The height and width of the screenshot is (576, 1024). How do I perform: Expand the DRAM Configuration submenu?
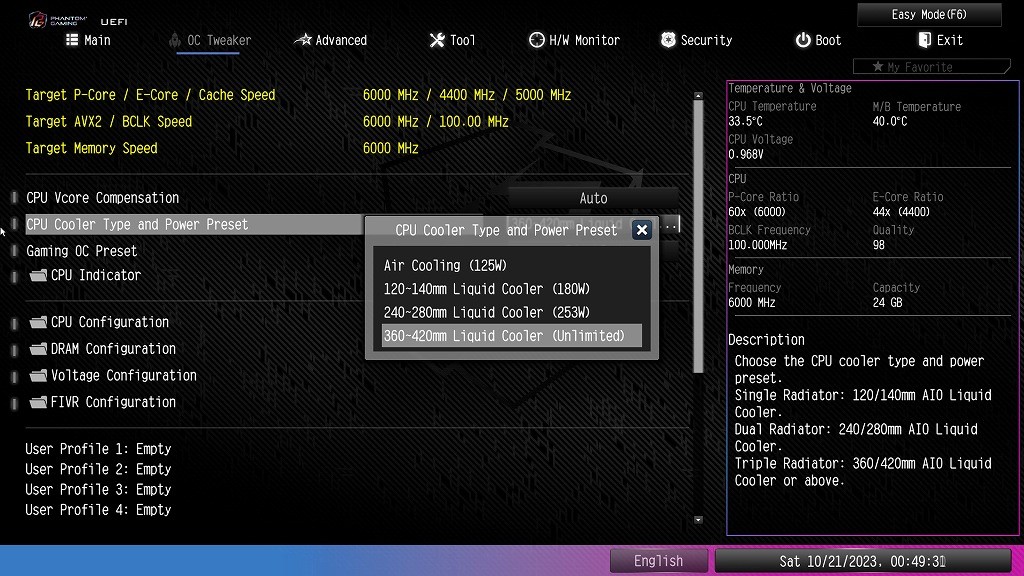click(112, 349)
